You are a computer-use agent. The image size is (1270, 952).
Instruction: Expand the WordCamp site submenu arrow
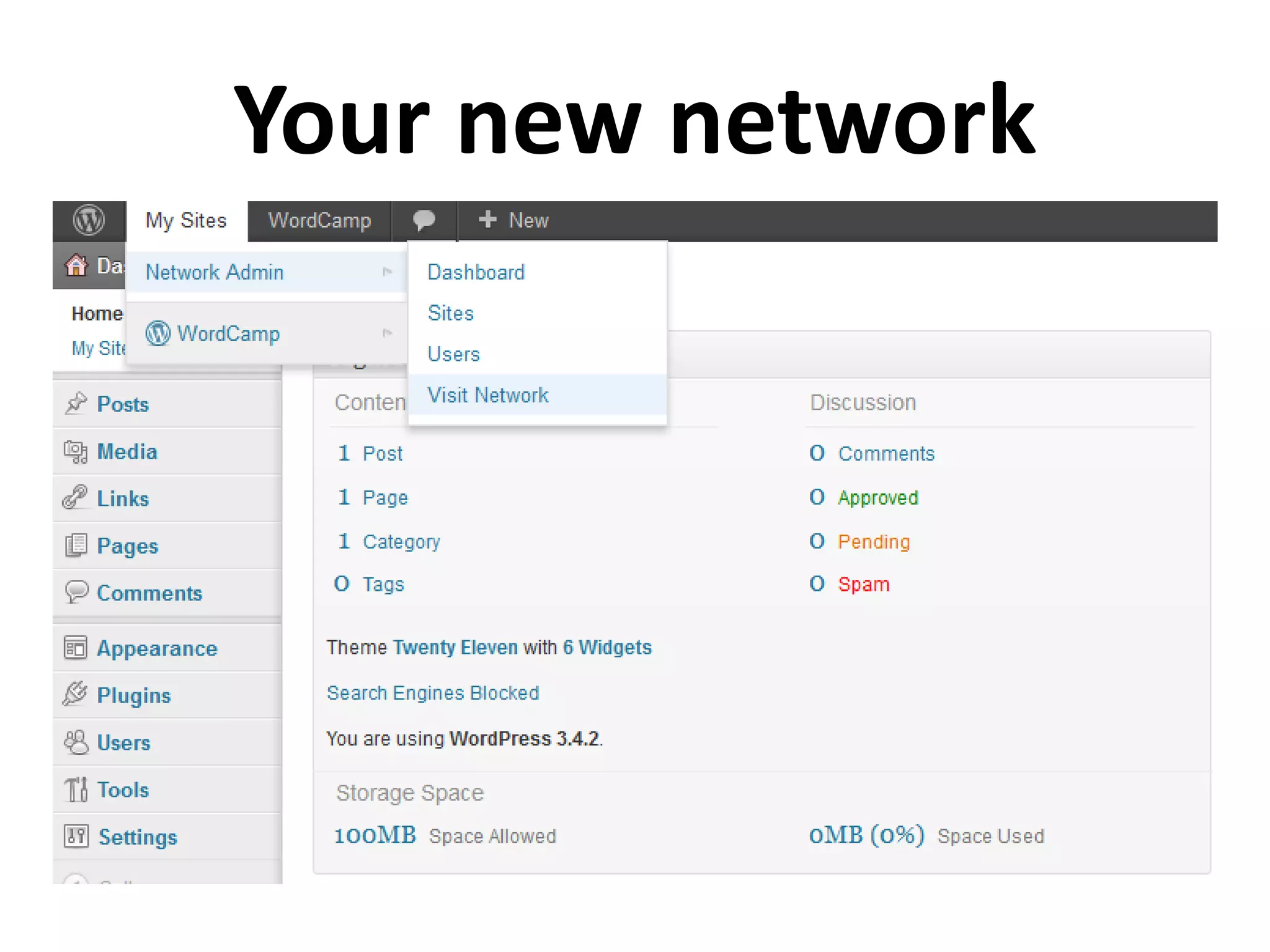[x=388, y=333]
